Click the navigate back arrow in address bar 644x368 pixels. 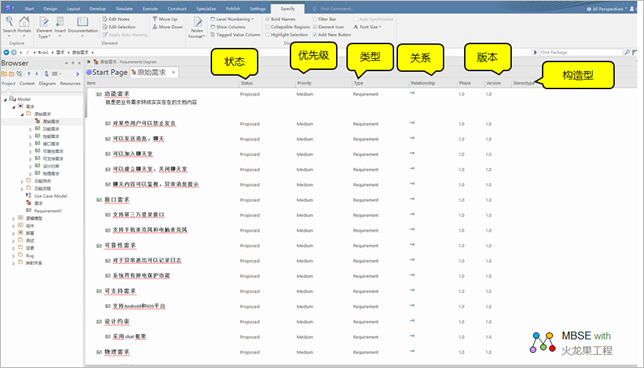pos(6,52)
